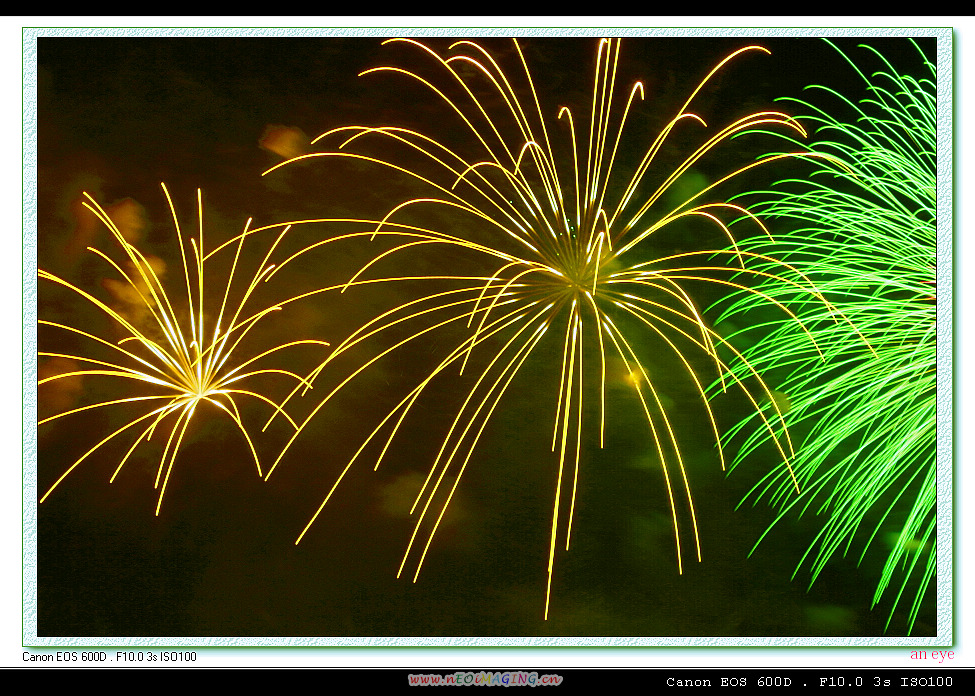Click the fireworks photograph
The image size is (975, 696).
(x=487, y=336)
